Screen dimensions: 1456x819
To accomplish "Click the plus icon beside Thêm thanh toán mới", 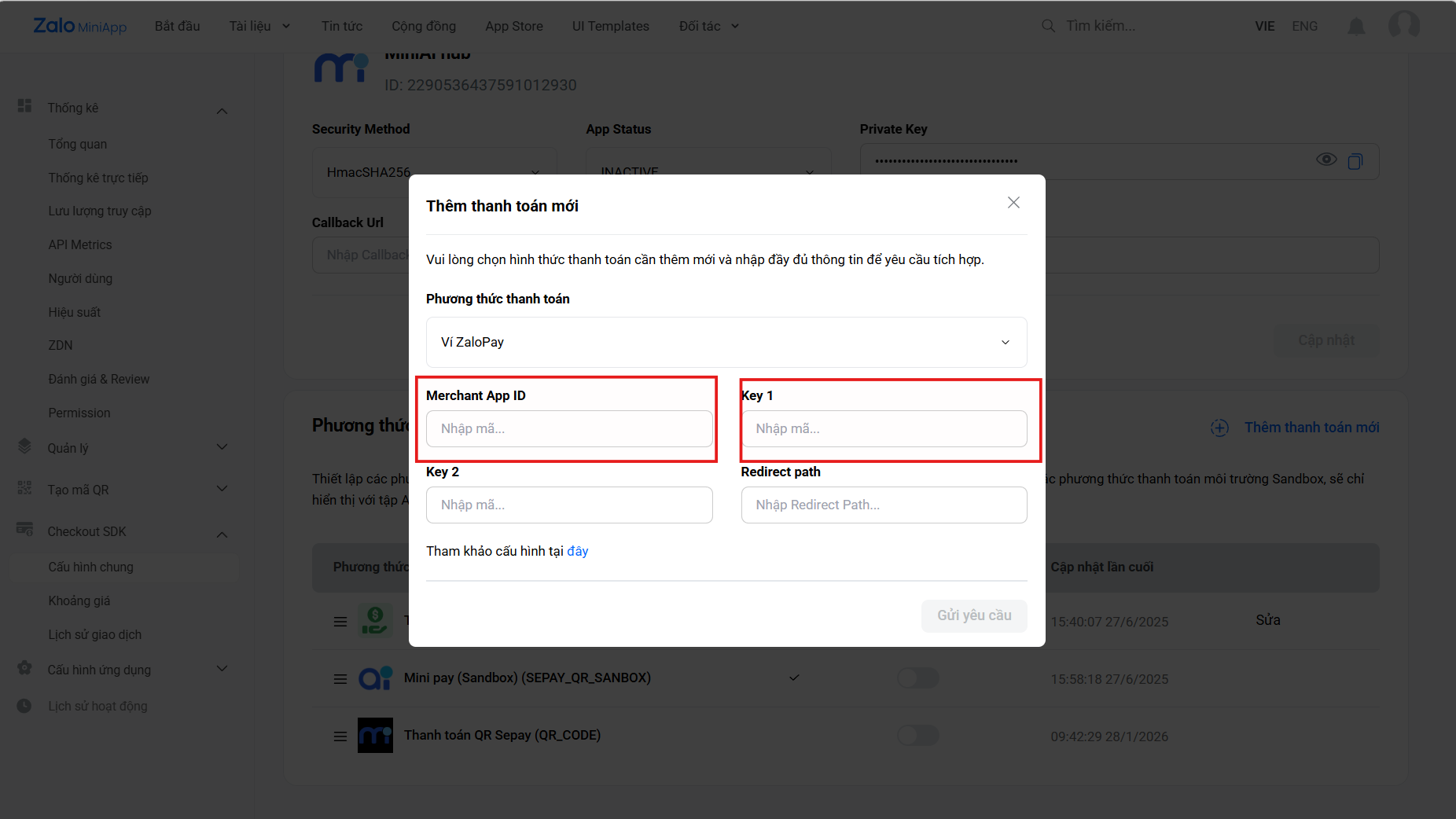I will pos(1219,428).
